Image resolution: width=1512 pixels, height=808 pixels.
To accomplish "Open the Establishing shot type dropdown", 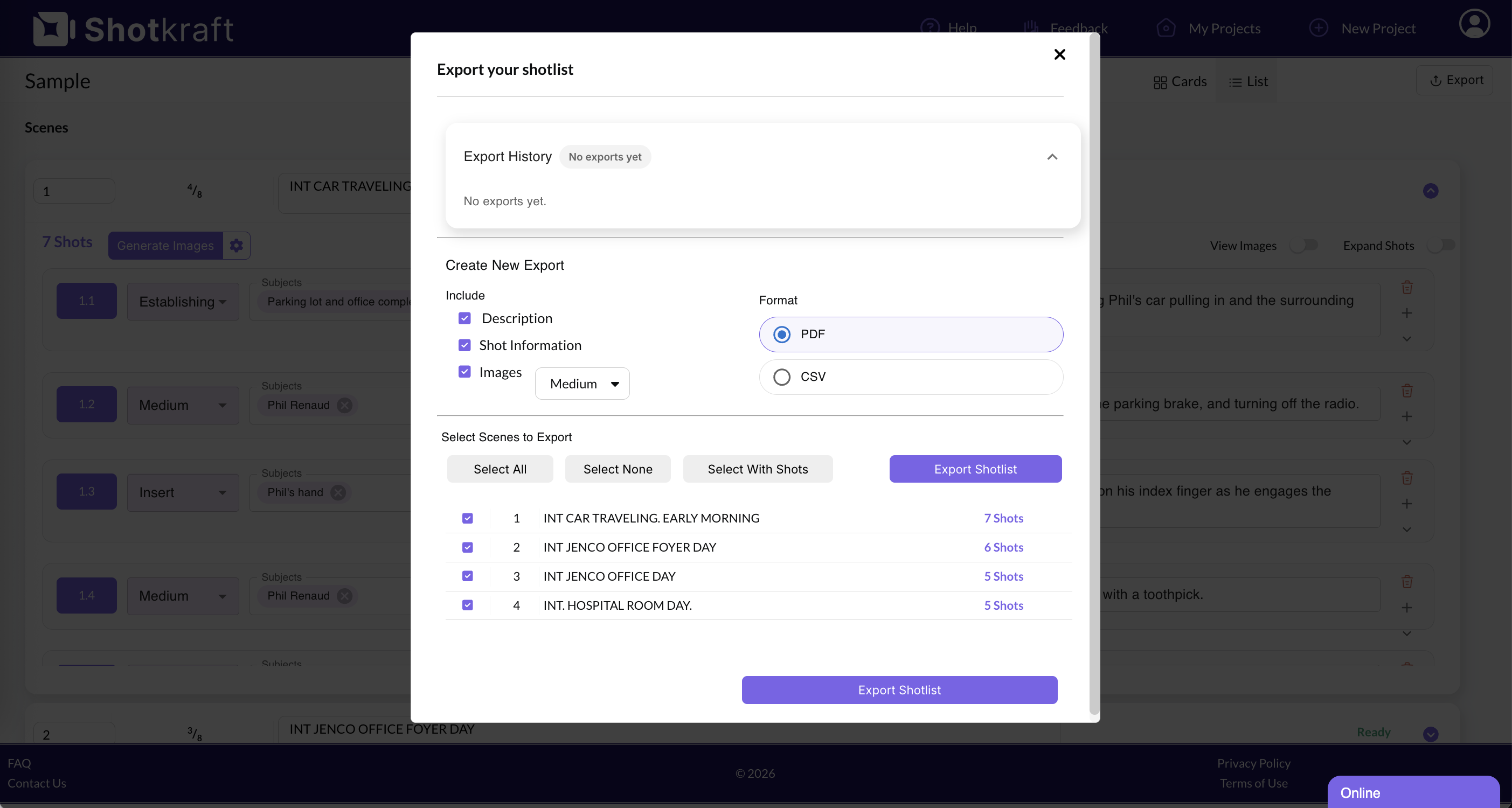I will coord(183,302).
